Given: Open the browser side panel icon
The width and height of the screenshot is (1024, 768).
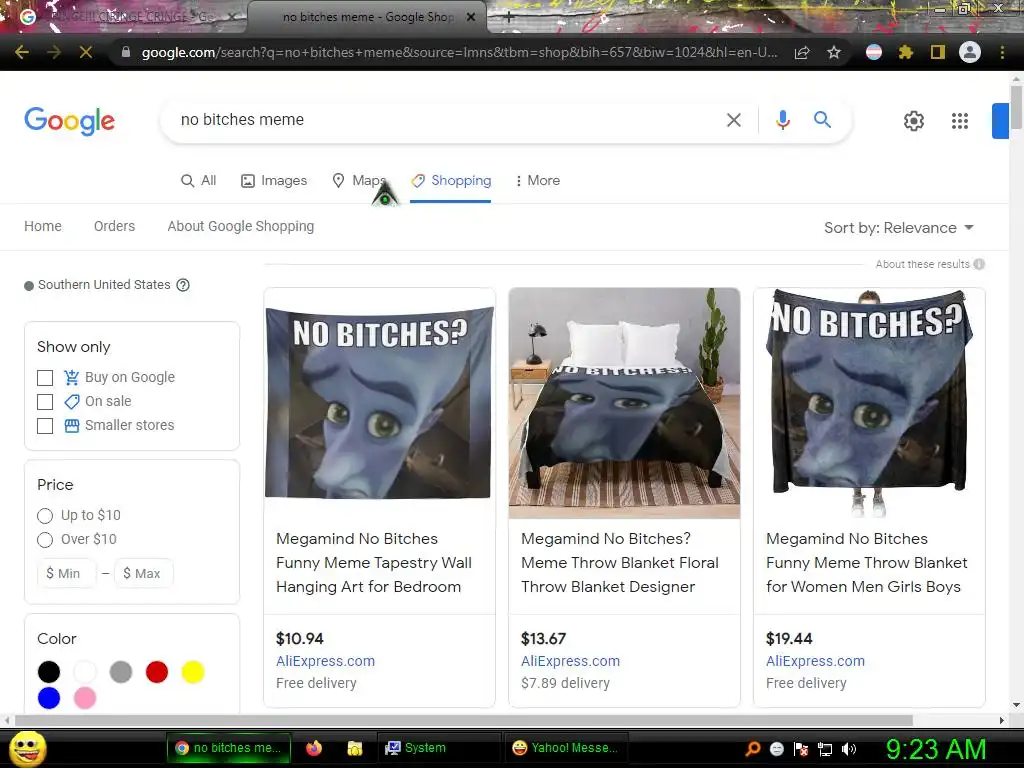Looking at the screenshot, I should pos(938,52).
